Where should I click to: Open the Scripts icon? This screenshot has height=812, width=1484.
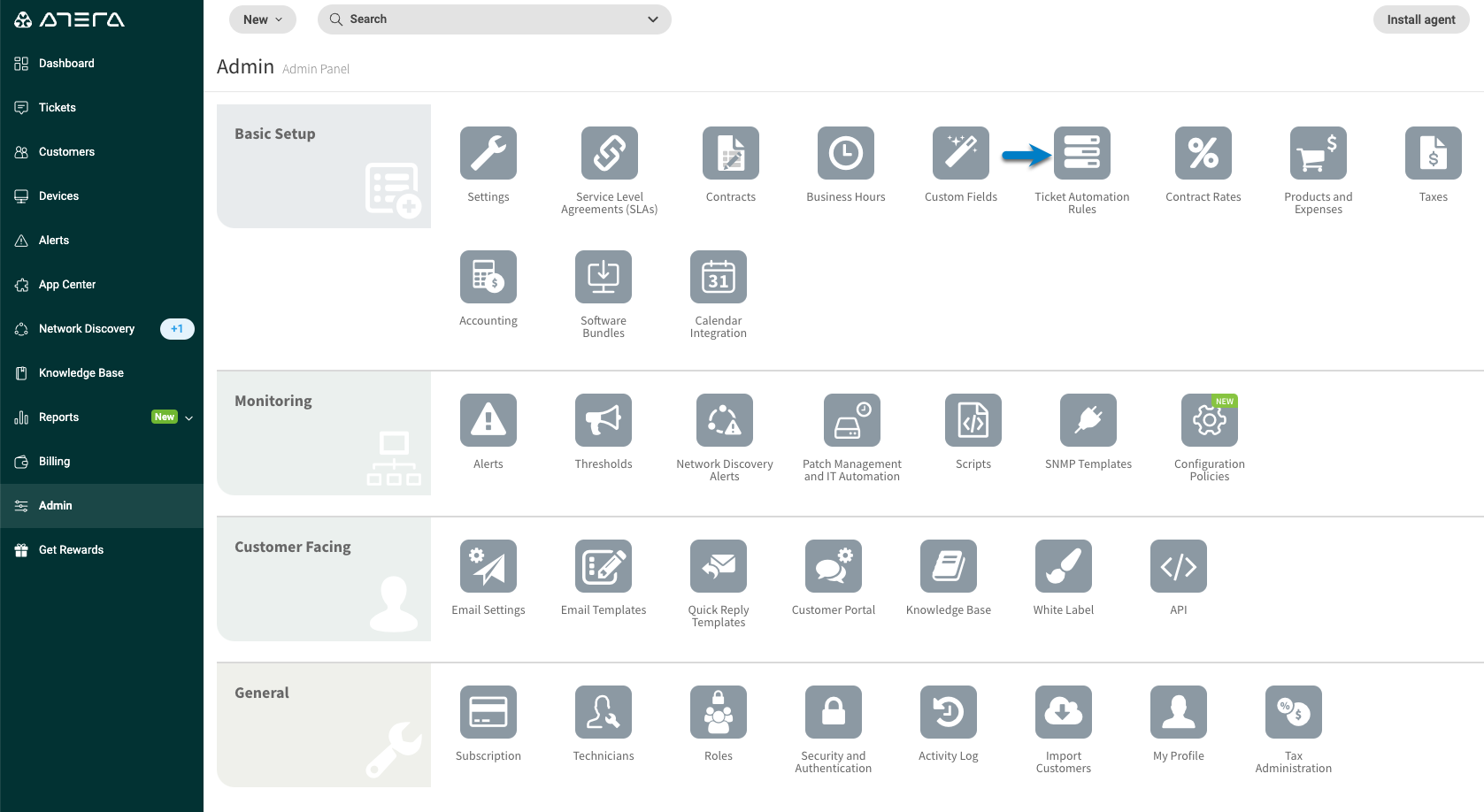(x=973, y=420)
